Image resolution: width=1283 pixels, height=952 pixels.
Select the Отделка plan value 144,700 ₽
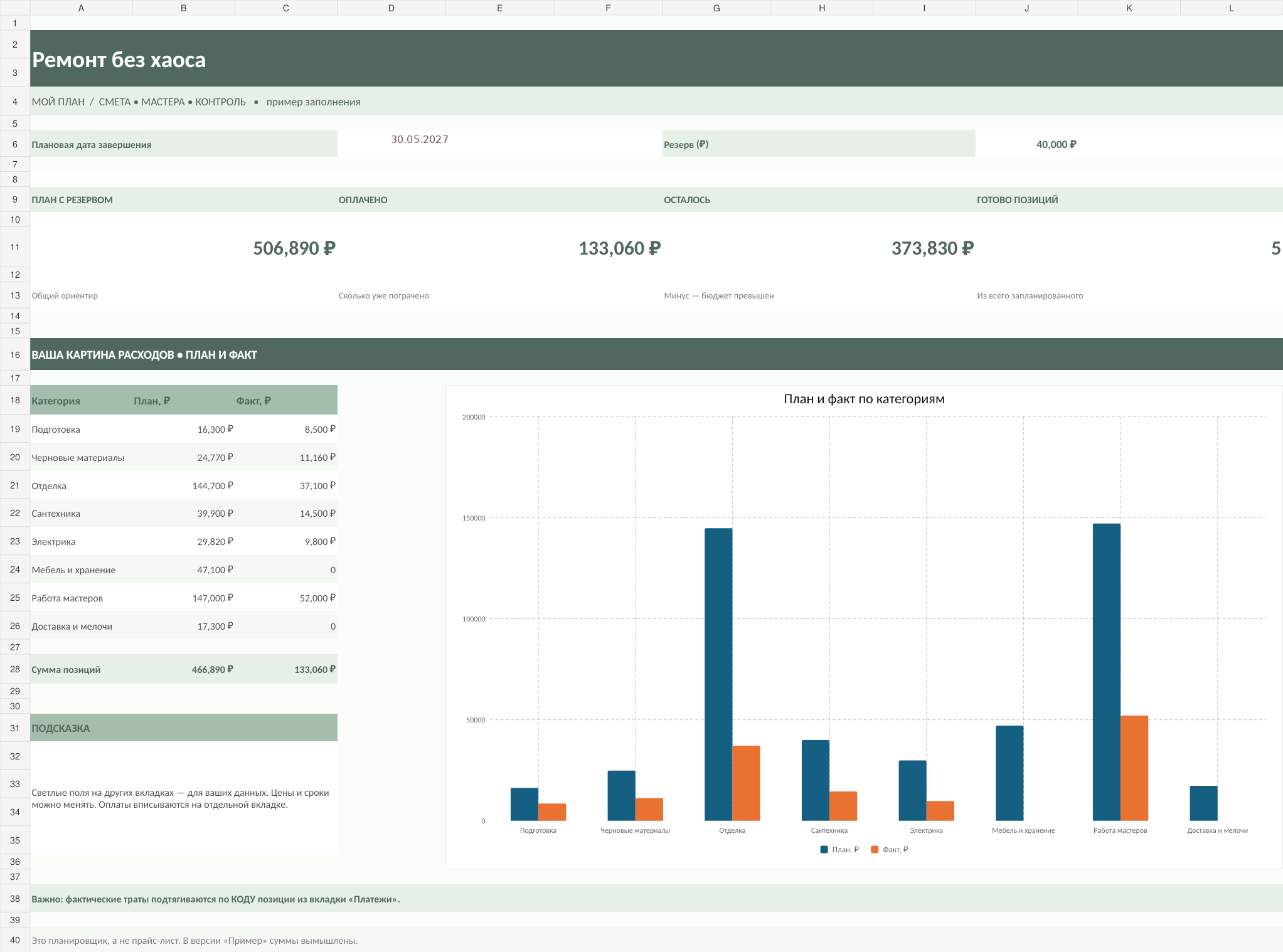coord(213,485)
